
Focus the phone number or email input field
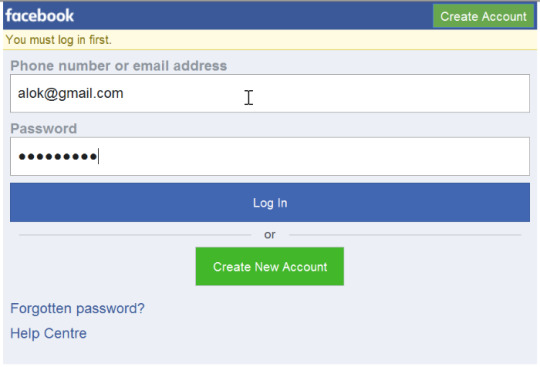pyautogui.click(x=270, y=93)
